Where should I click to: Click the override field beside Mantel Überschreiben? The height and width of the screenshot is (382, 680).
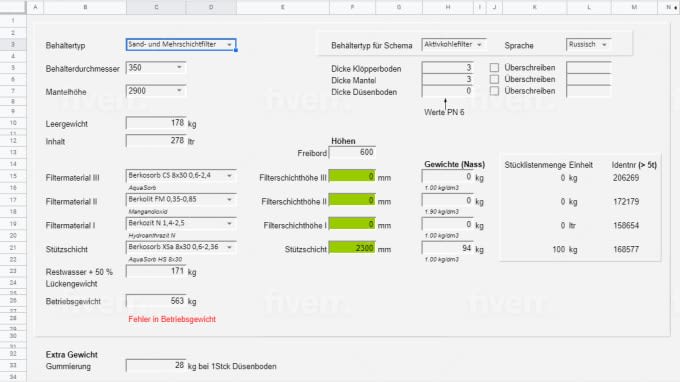tap(588, 79)
